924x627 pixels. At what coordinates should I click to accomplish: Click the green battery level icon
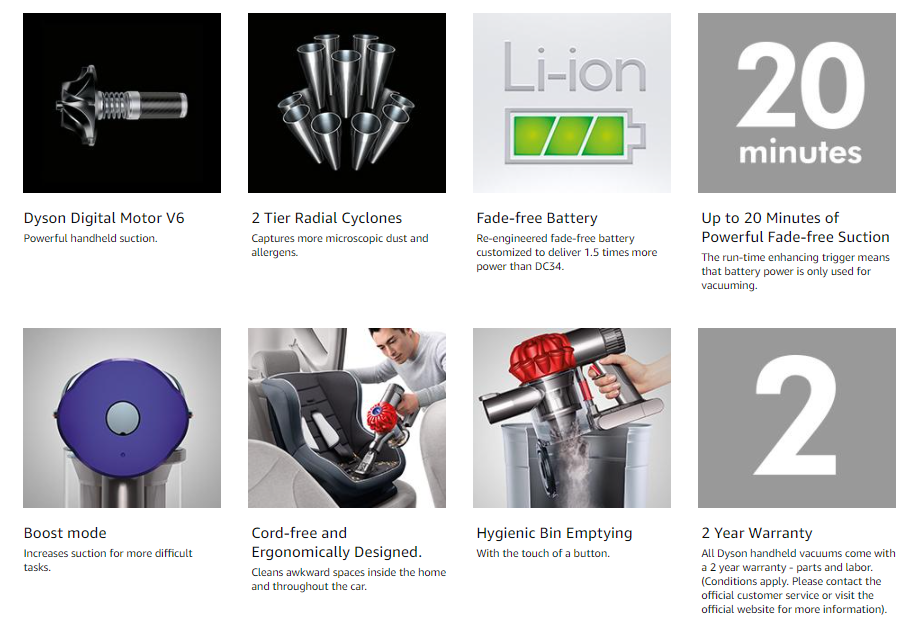575,136
